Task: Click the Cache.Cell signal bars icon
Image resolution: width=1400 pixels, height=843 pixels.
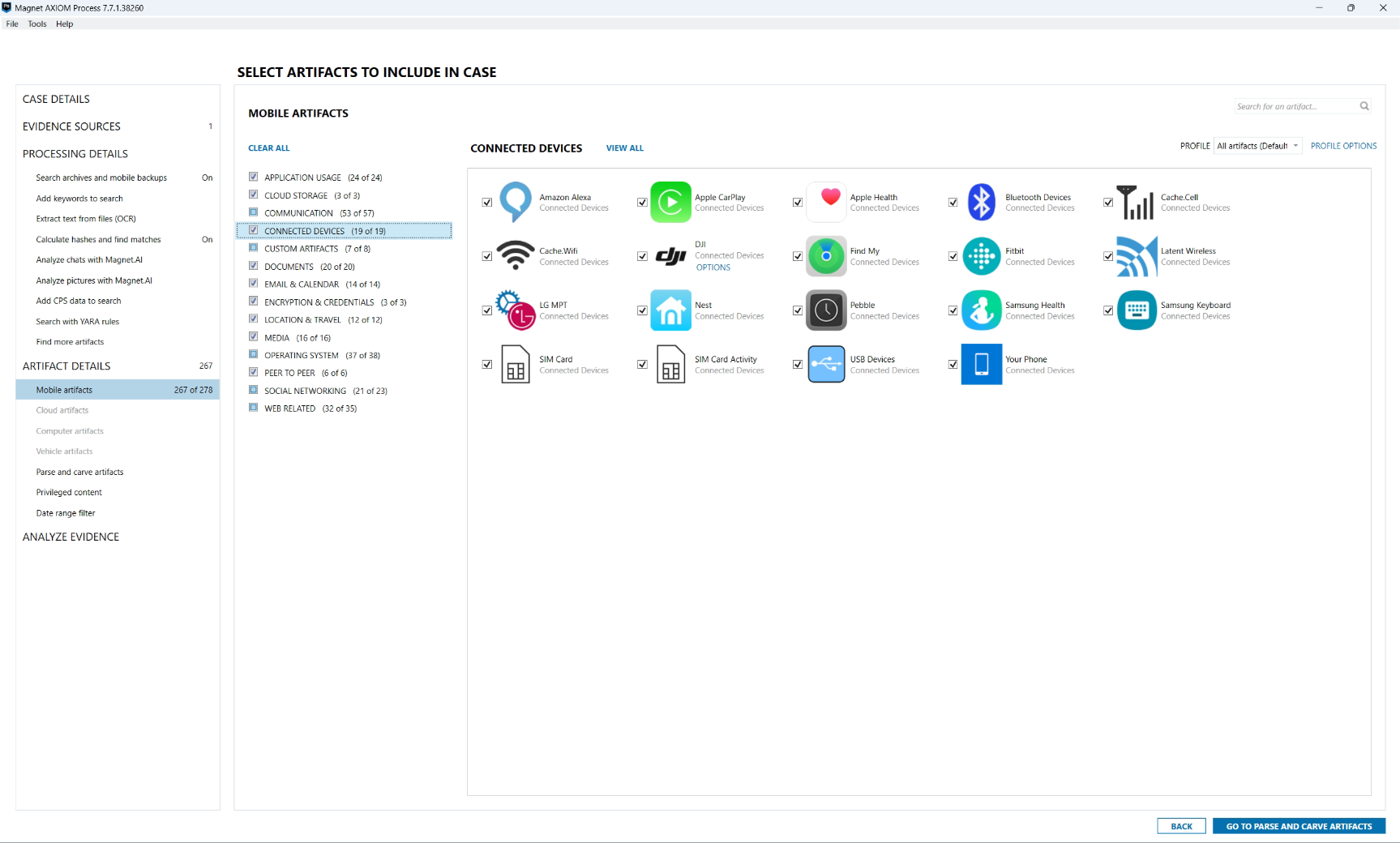Action: [1137, 202]
